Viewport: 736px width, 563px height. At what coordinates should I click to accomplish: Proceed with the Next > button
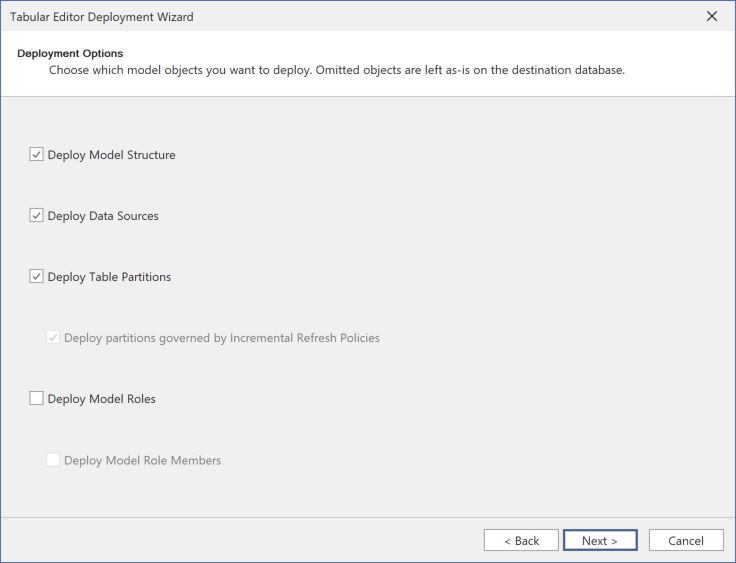600,540
